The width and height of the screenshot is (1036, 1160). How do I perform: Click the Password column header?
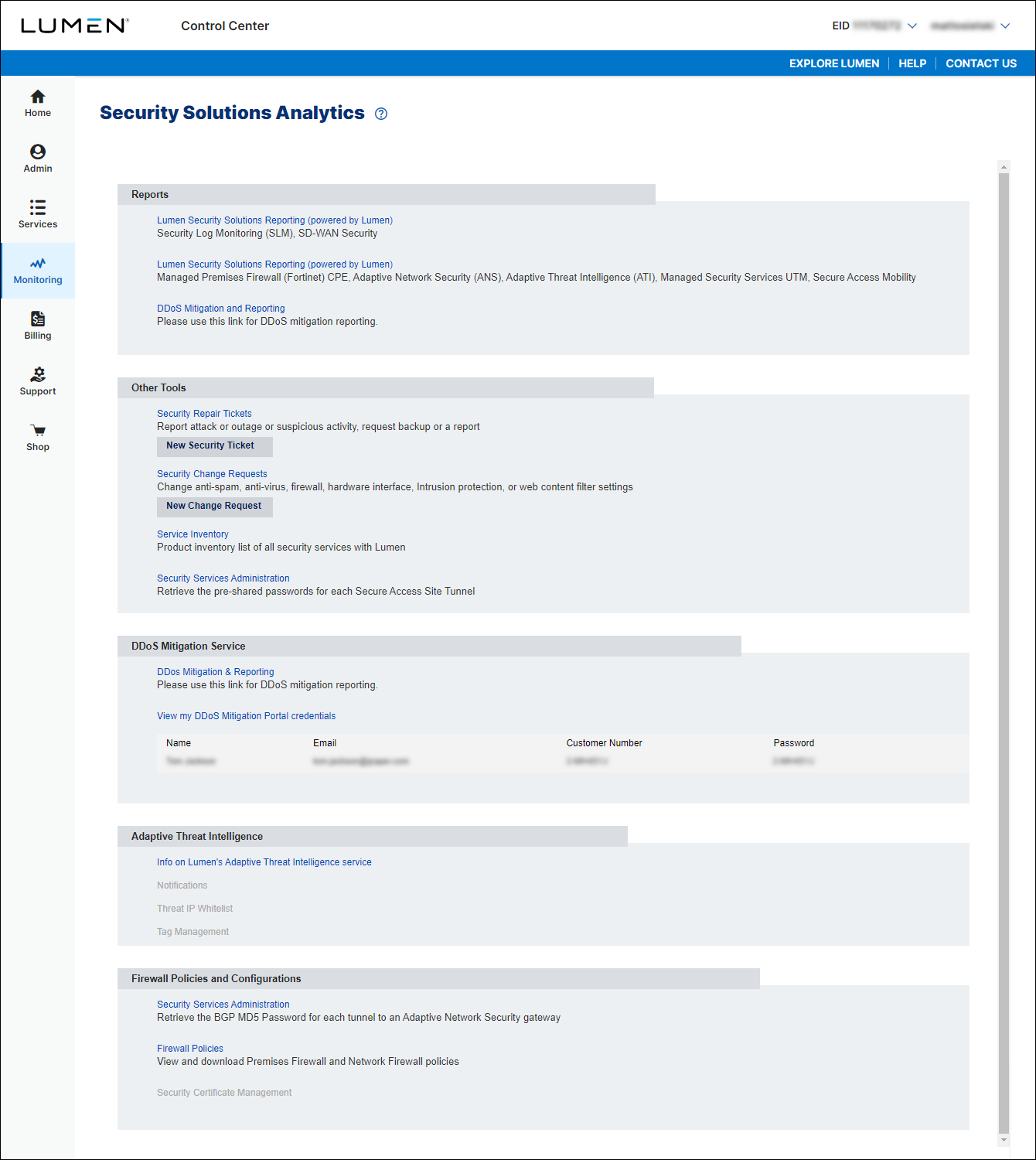pyautogui.click(x=793, y=743)
